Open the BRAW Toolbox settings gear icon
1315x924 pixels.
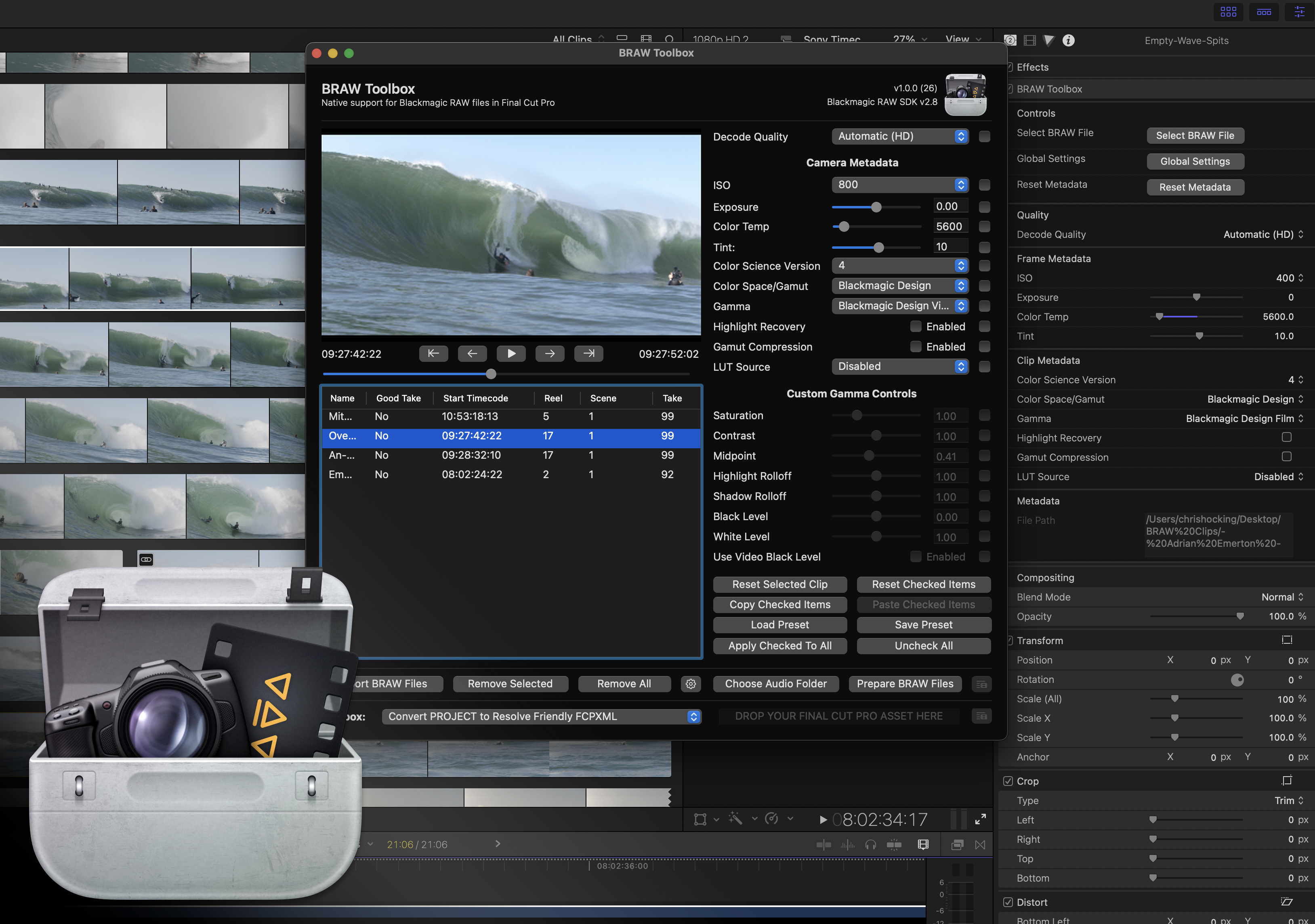(691, 683)
